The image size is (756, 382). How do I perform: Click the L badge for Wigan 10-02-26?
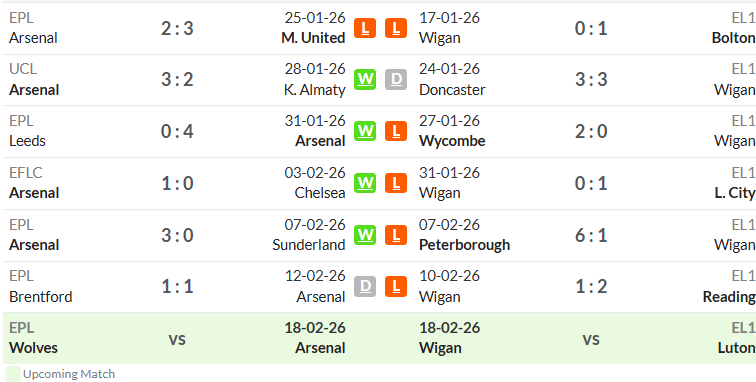point(396,286)
